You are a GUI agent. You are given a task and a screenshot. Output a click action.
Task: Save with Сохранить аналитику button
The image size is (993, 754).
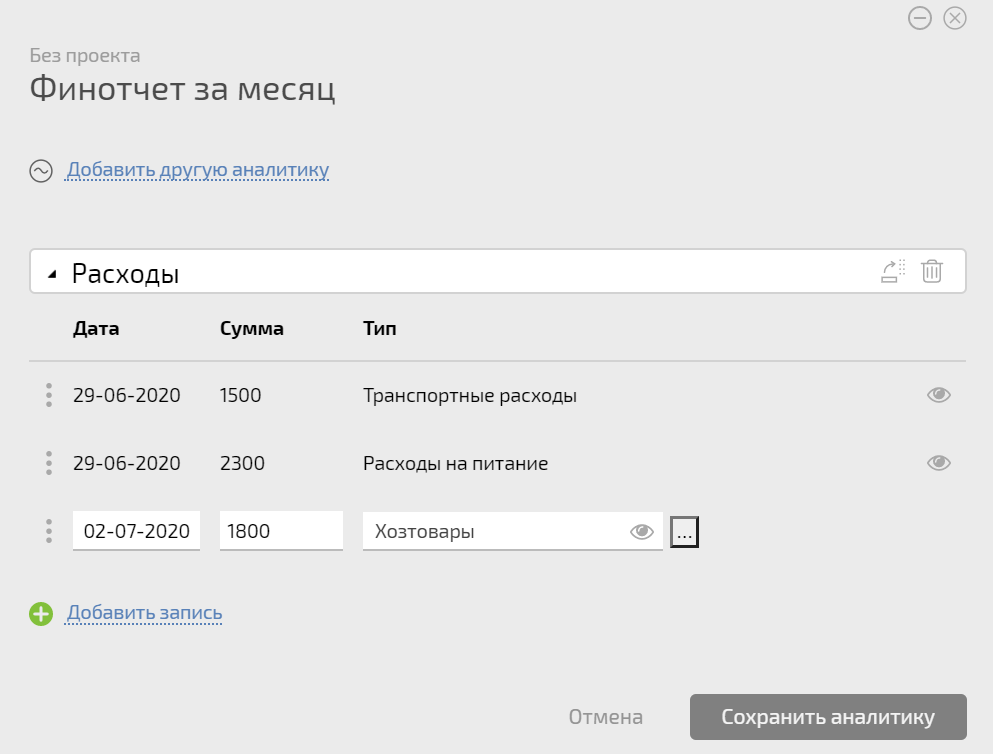coord(828,717)
